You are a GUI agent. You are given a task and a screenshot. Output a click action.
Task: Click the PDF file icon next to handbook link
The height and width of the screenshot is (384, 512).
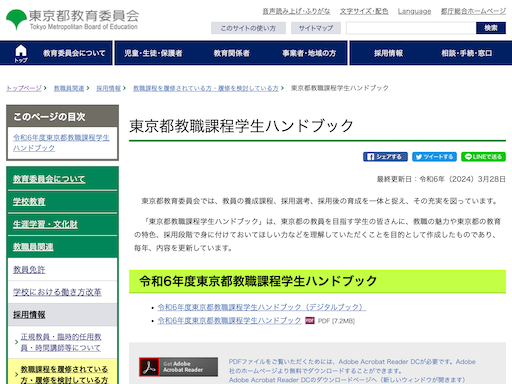[310, 321]
